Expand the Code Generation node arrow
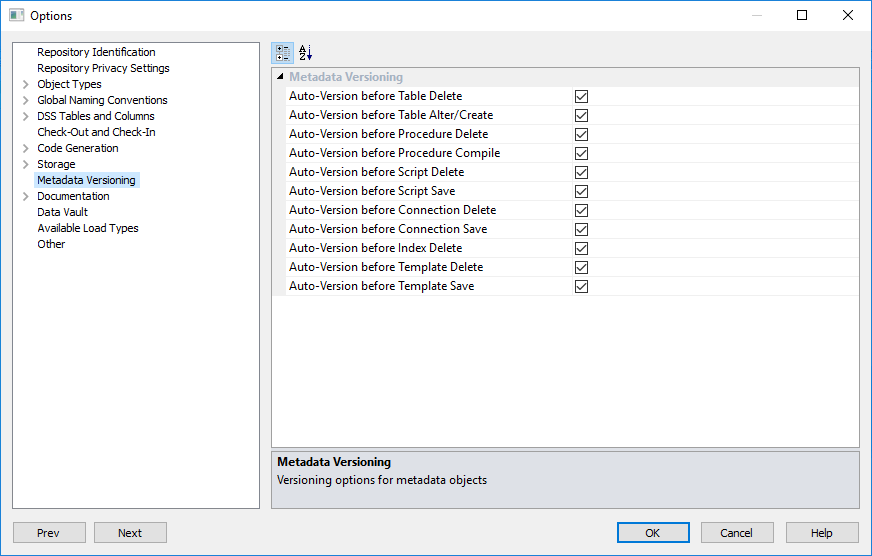This screenshot has width=872, height=556. pos(25,148)
